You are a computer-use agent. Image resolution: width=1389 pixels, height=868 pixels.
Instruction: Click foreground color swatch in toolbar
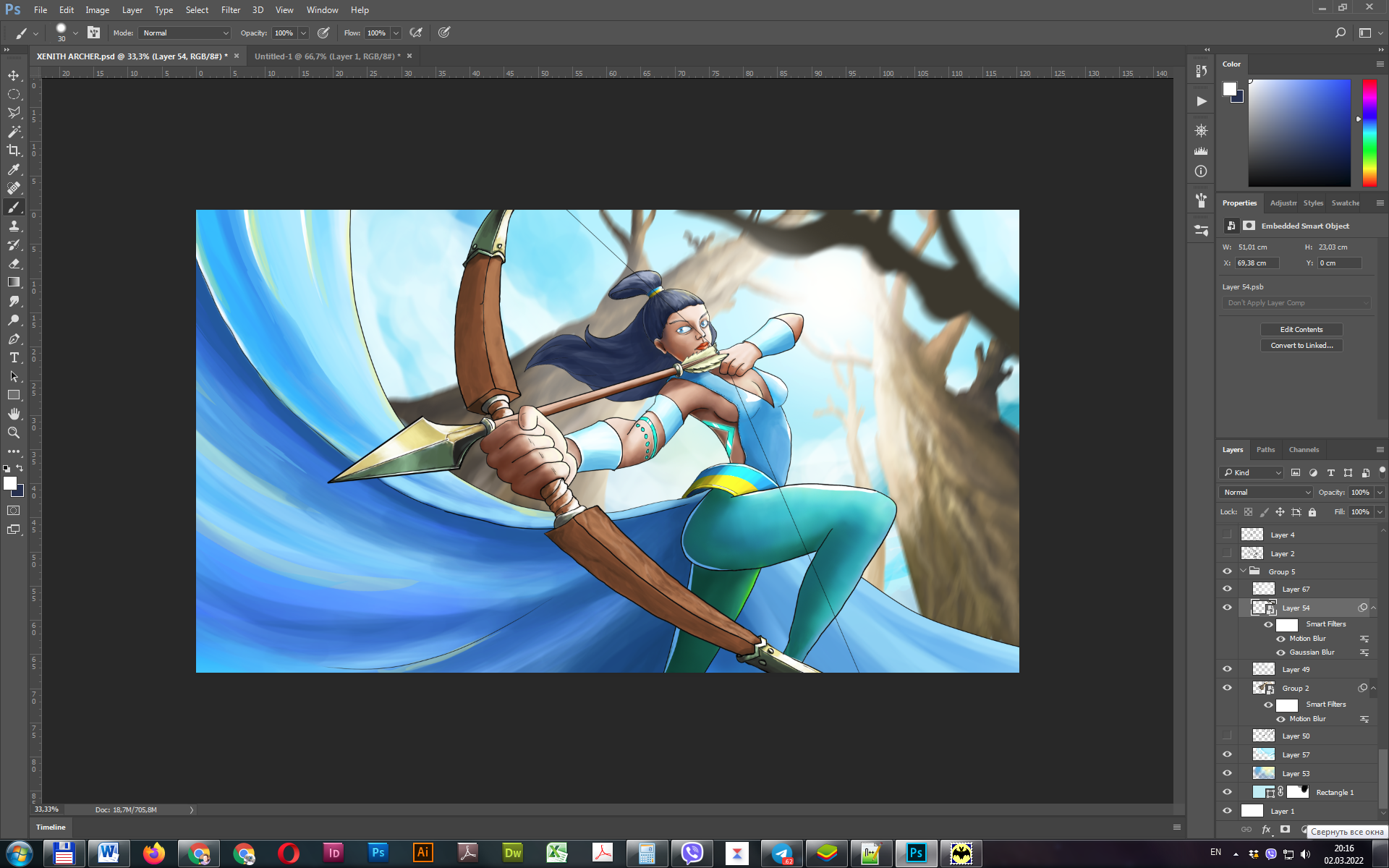point(10,484)
